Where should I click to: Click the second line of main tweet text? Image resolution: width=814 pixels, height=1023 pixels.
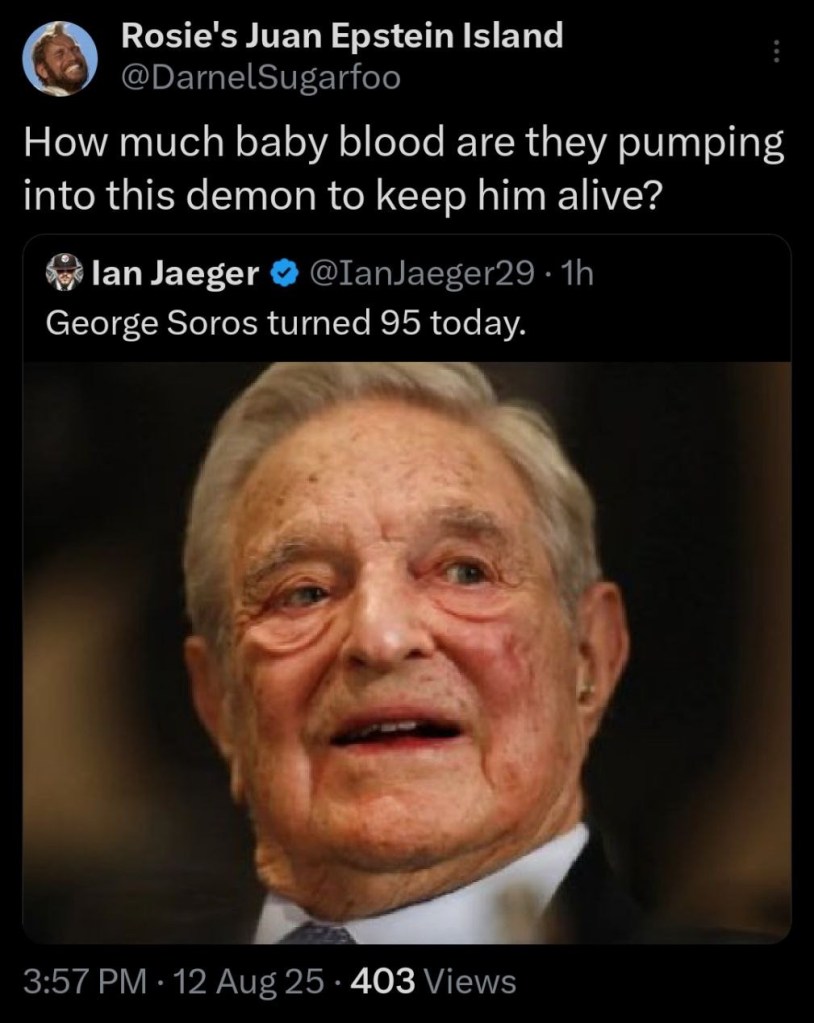click(340, 190)
